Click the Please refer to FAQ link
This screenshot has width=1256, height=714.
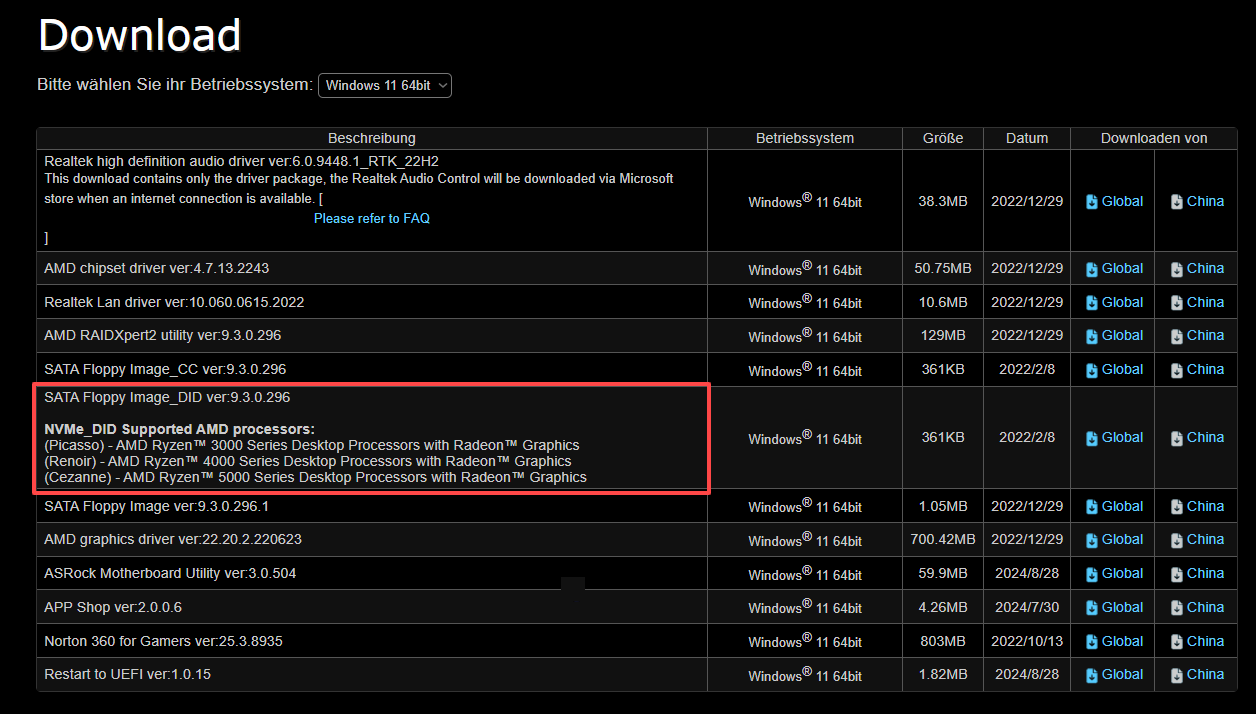coord(372,218)
